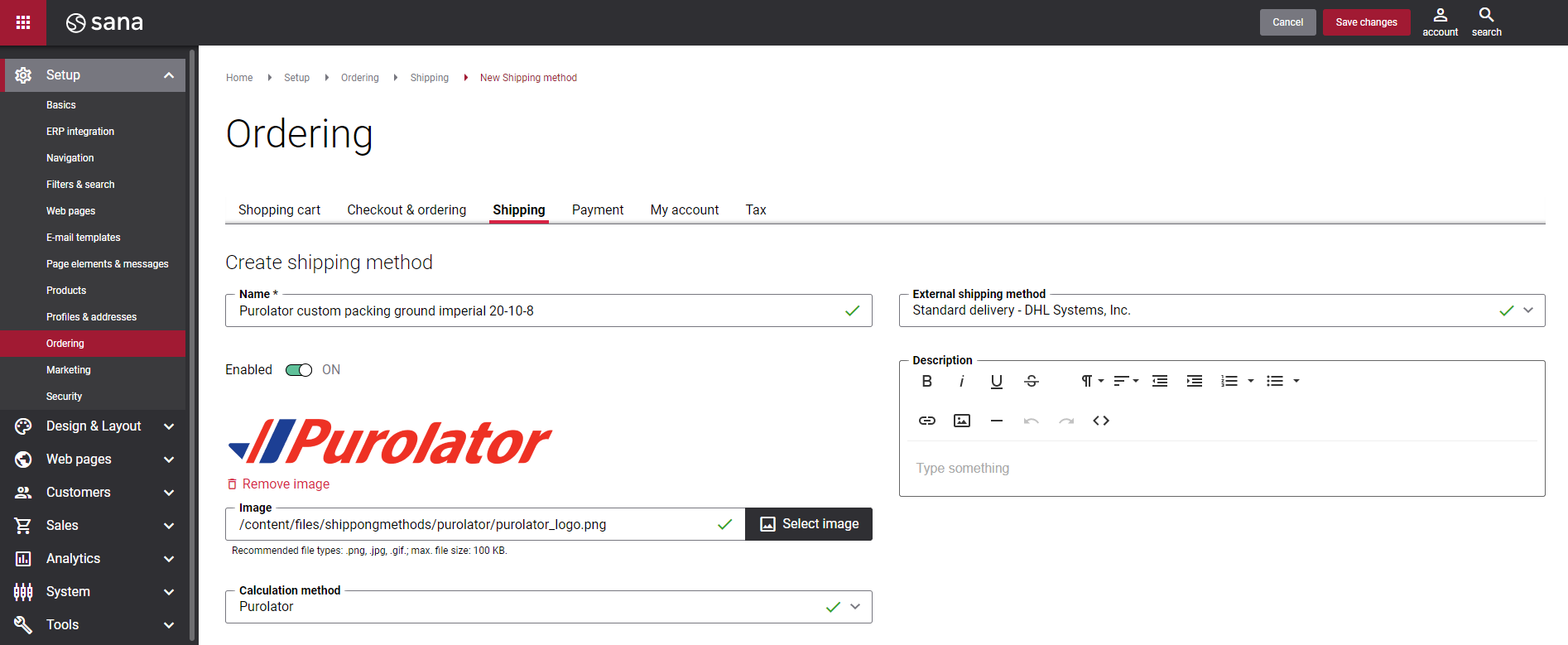The height and width of the screenshot is (645, 1568).
Task: Insert an ordered numbered list
Action: tap(1229, 381)
